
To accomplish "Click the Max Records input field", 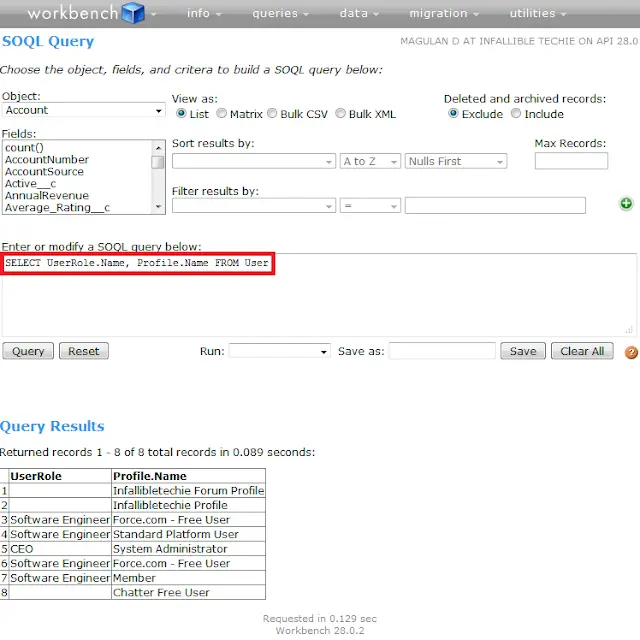I will click(x=571, y=161).
